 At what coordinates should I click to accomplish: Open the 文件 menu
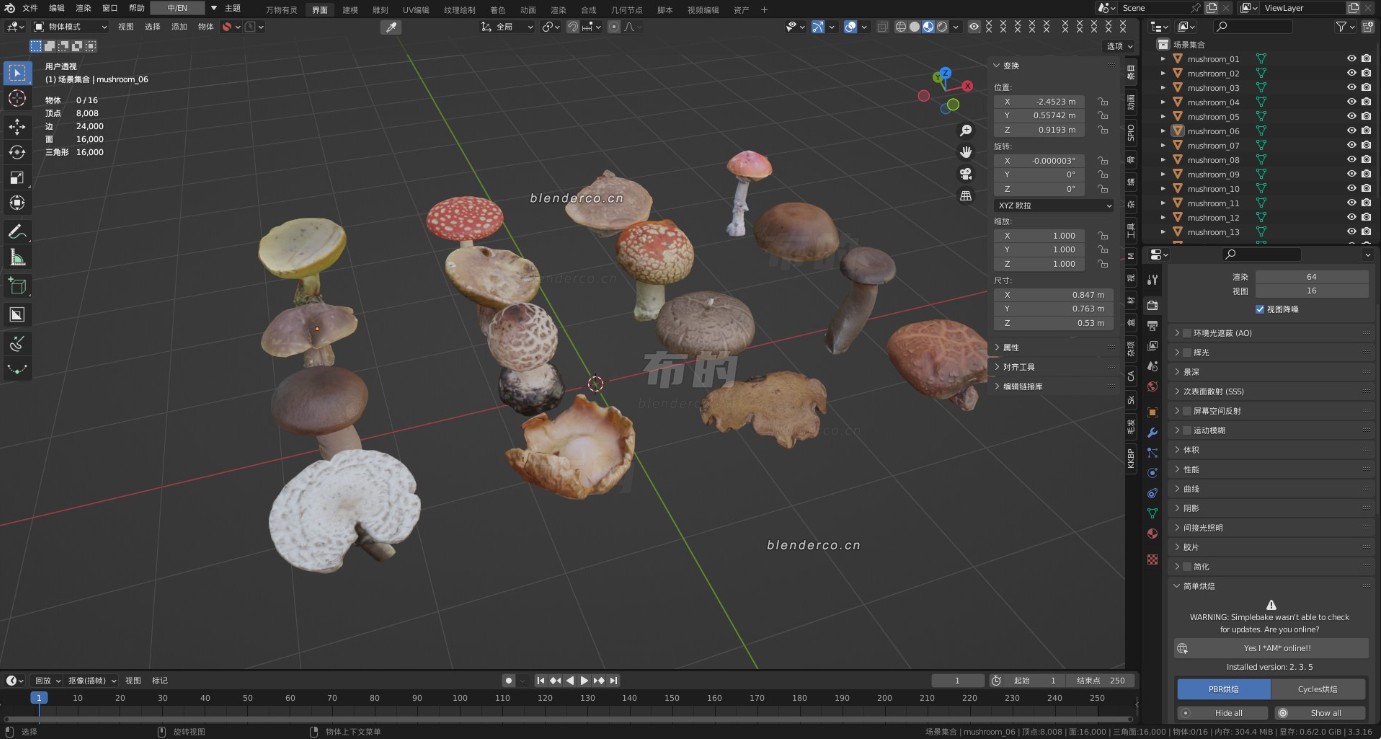30,8
